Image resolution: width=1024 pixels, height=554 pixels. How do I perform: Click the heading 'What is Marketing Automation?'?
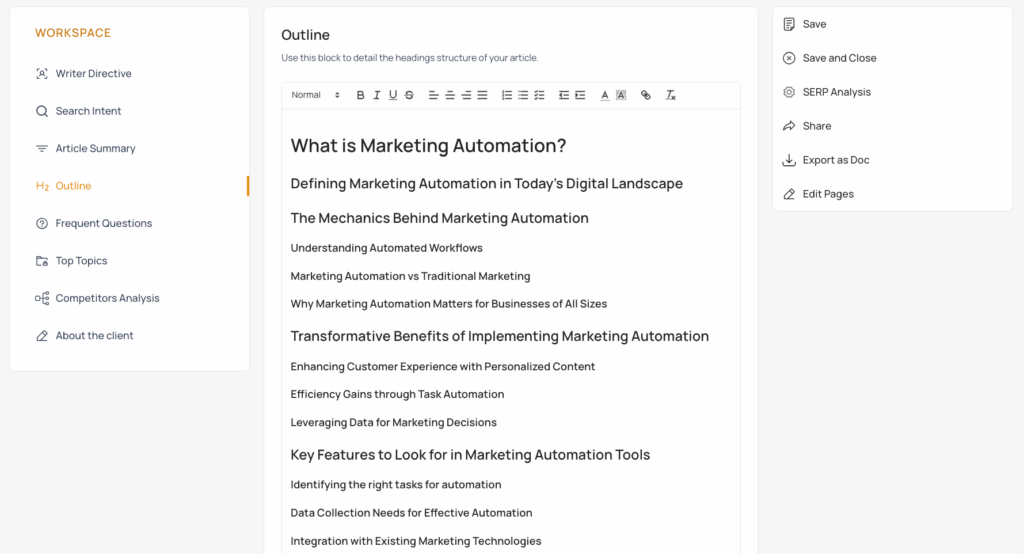pos(428,146)
